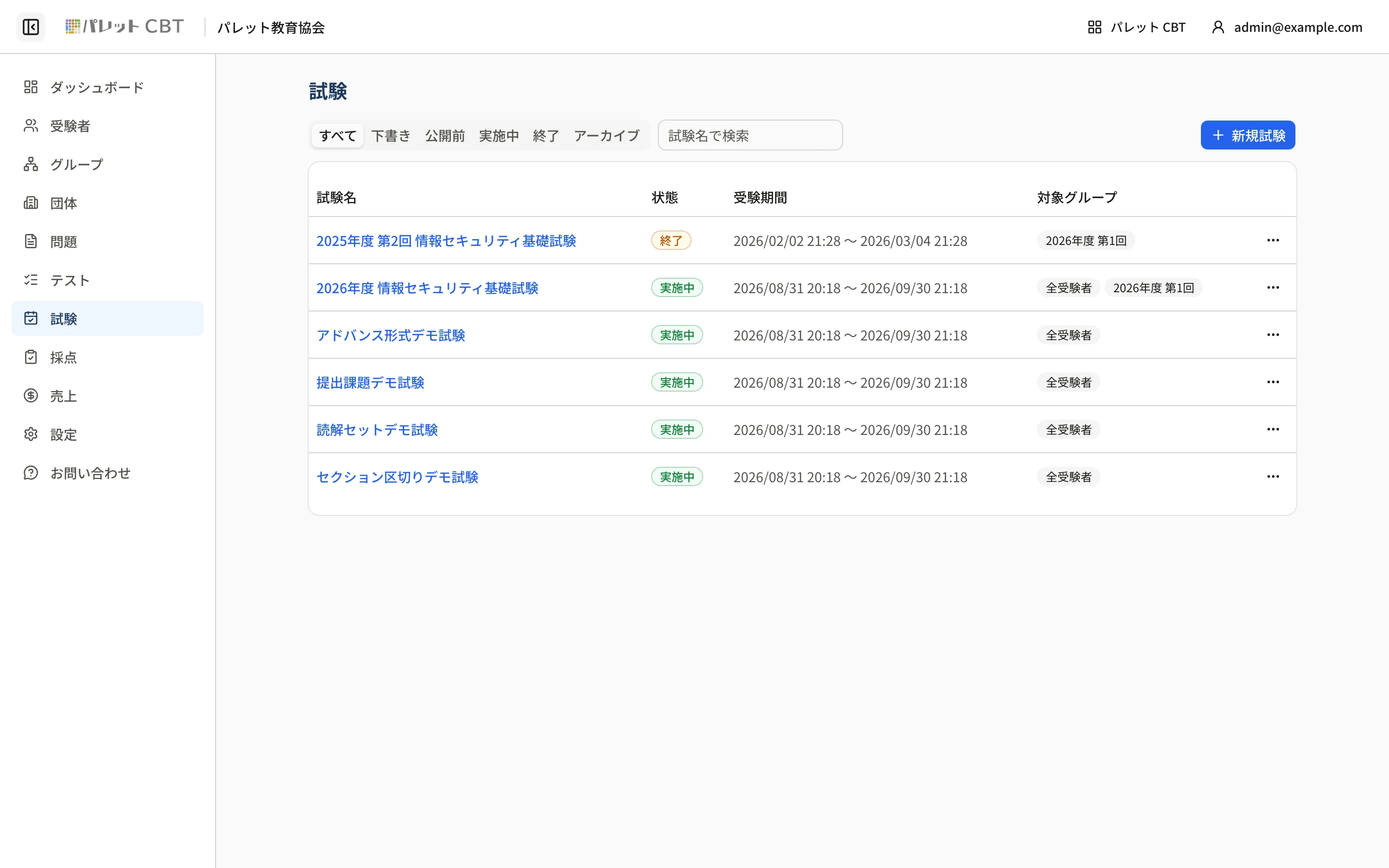Open セクション区切りデモ試験 link
This screenshot has height=868, width=1389.
(x=397, y=477)
